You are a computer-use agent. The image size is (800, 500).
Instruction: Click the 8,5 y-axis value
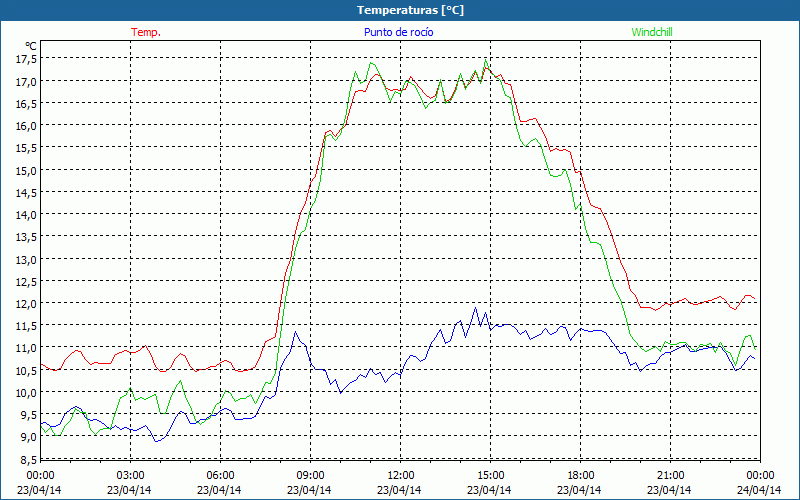tap(29, 459)
